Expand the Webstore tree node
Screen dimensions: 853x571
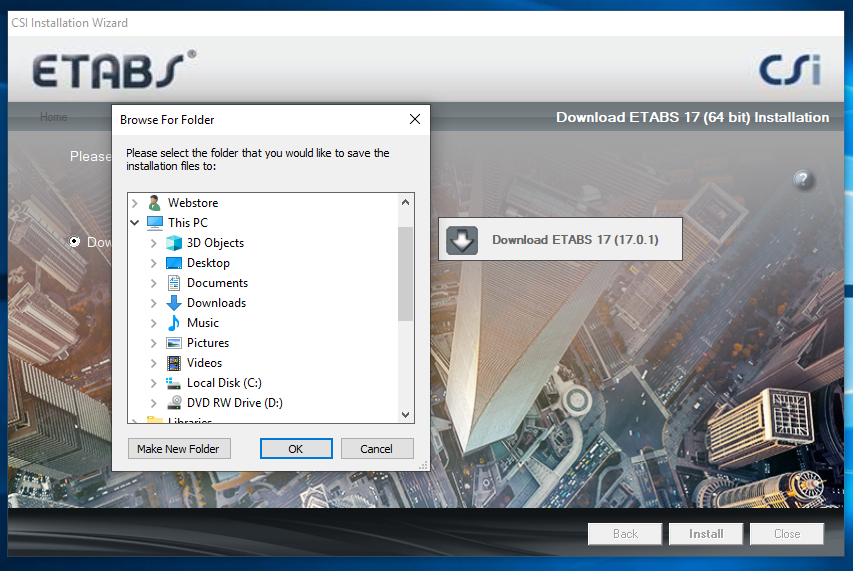135,203
